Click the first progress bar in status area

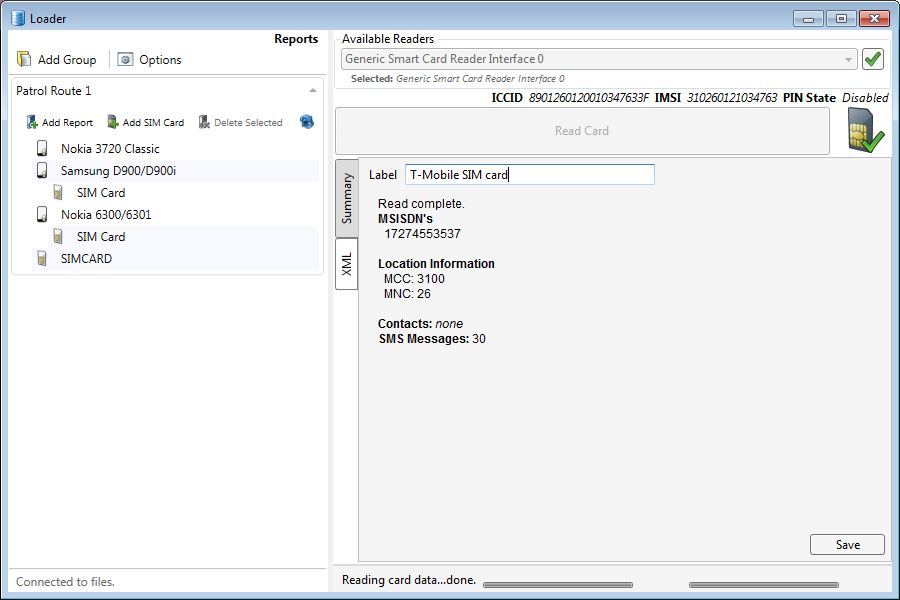click(558, 584)
